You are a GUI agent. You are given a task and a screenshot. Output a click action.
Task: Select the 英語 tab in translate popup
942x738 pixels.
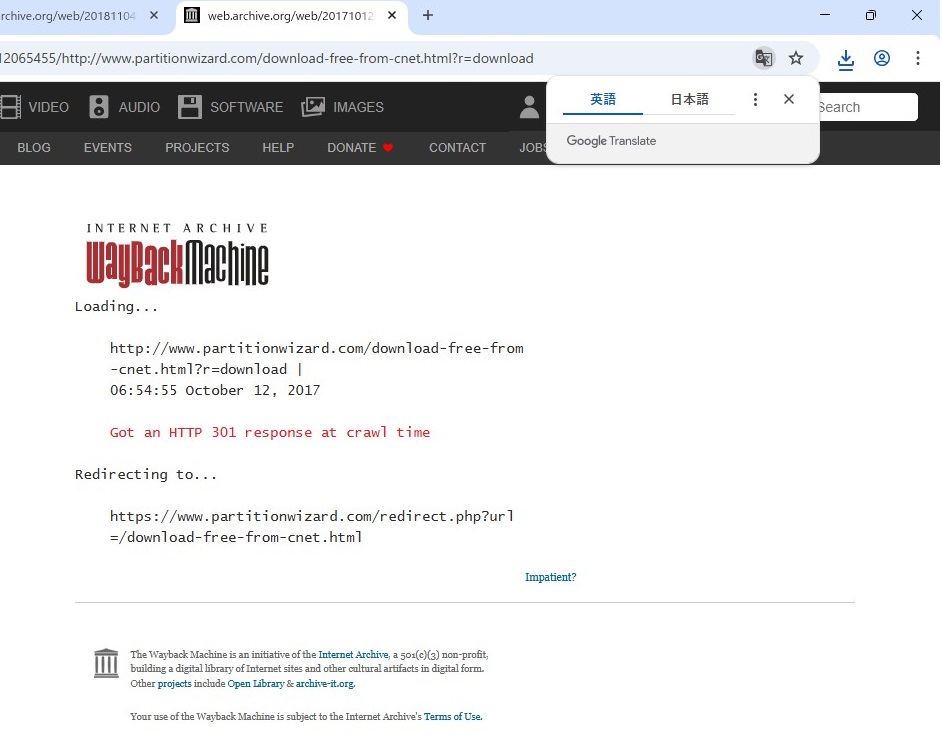[x=603, y=99]
